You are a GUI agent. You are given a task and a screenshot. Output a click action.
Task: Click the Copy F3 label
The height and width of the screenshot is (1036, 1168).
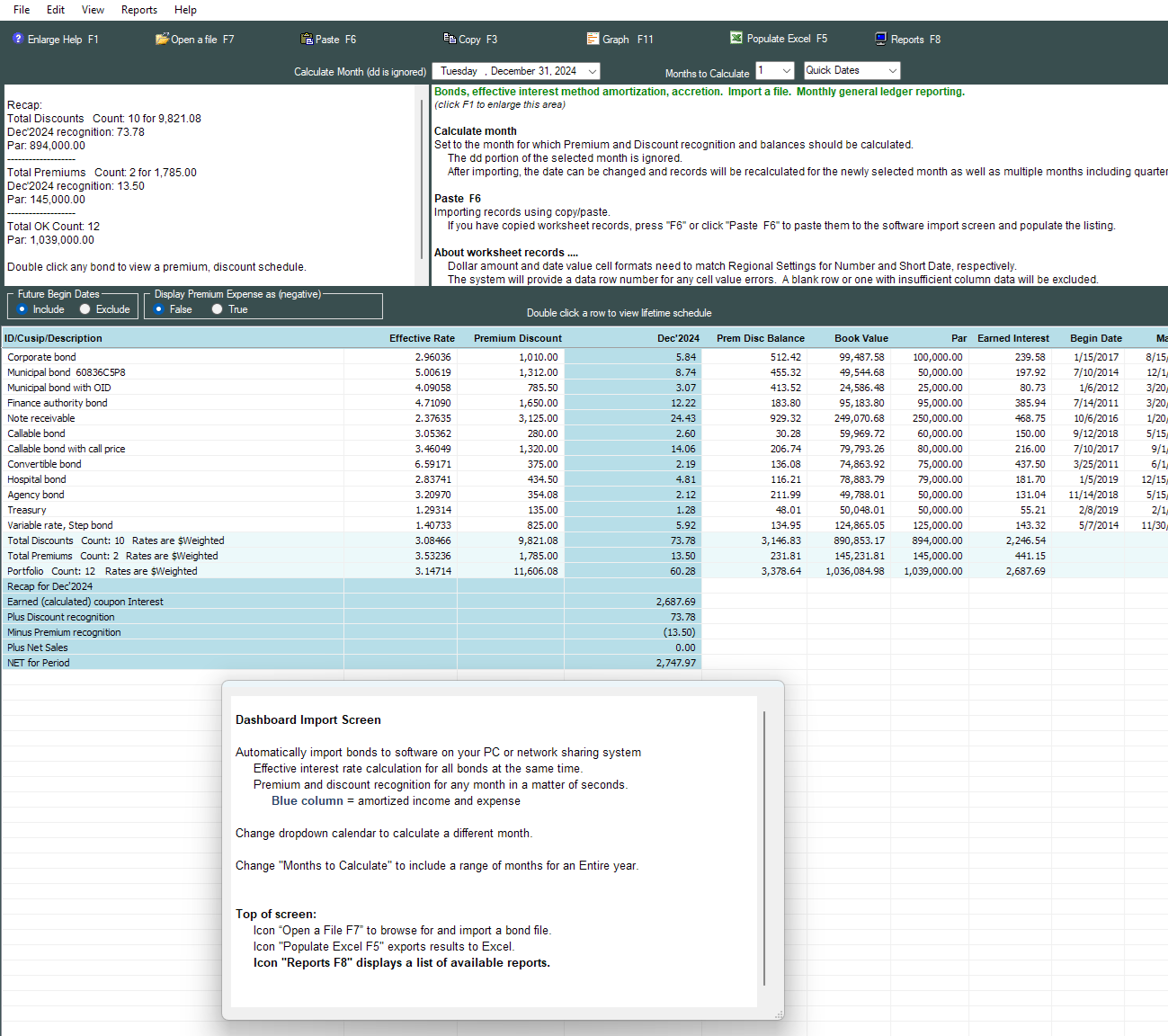[477, 40]
